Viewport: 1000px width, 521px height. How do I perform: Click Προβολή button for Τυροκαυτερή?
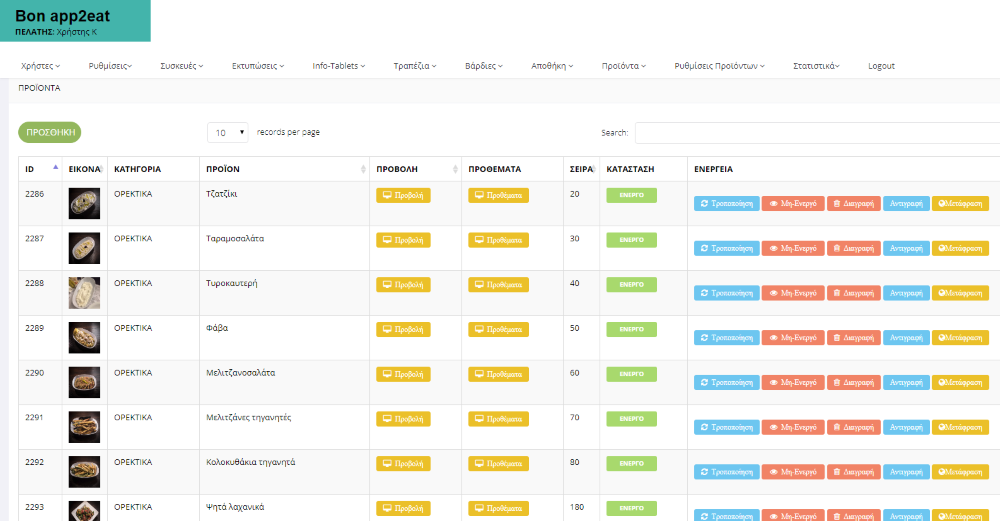point(403,284)
